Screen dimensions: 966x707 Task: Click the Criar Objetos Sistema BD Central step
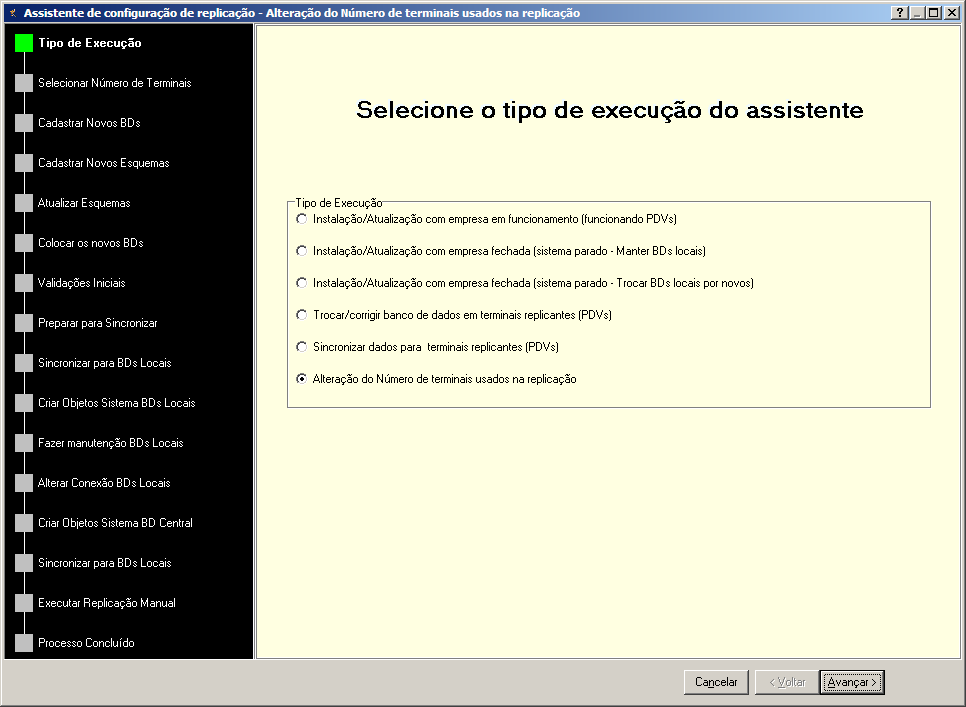(115, 523)
